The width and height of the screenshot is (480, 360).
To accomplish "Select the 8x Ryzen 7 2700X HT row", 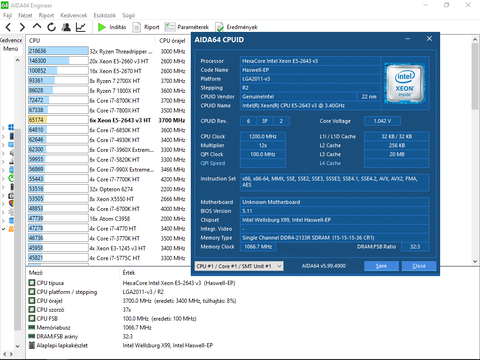I will pyautogui.click(x=107, y=81).
